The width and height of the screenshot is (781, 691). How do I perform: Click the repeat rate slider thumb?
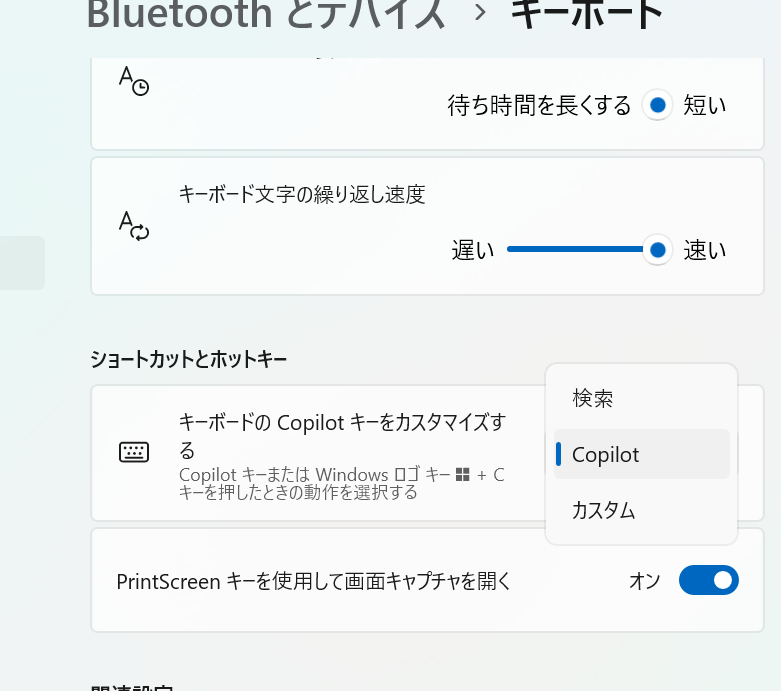point(657,250)
